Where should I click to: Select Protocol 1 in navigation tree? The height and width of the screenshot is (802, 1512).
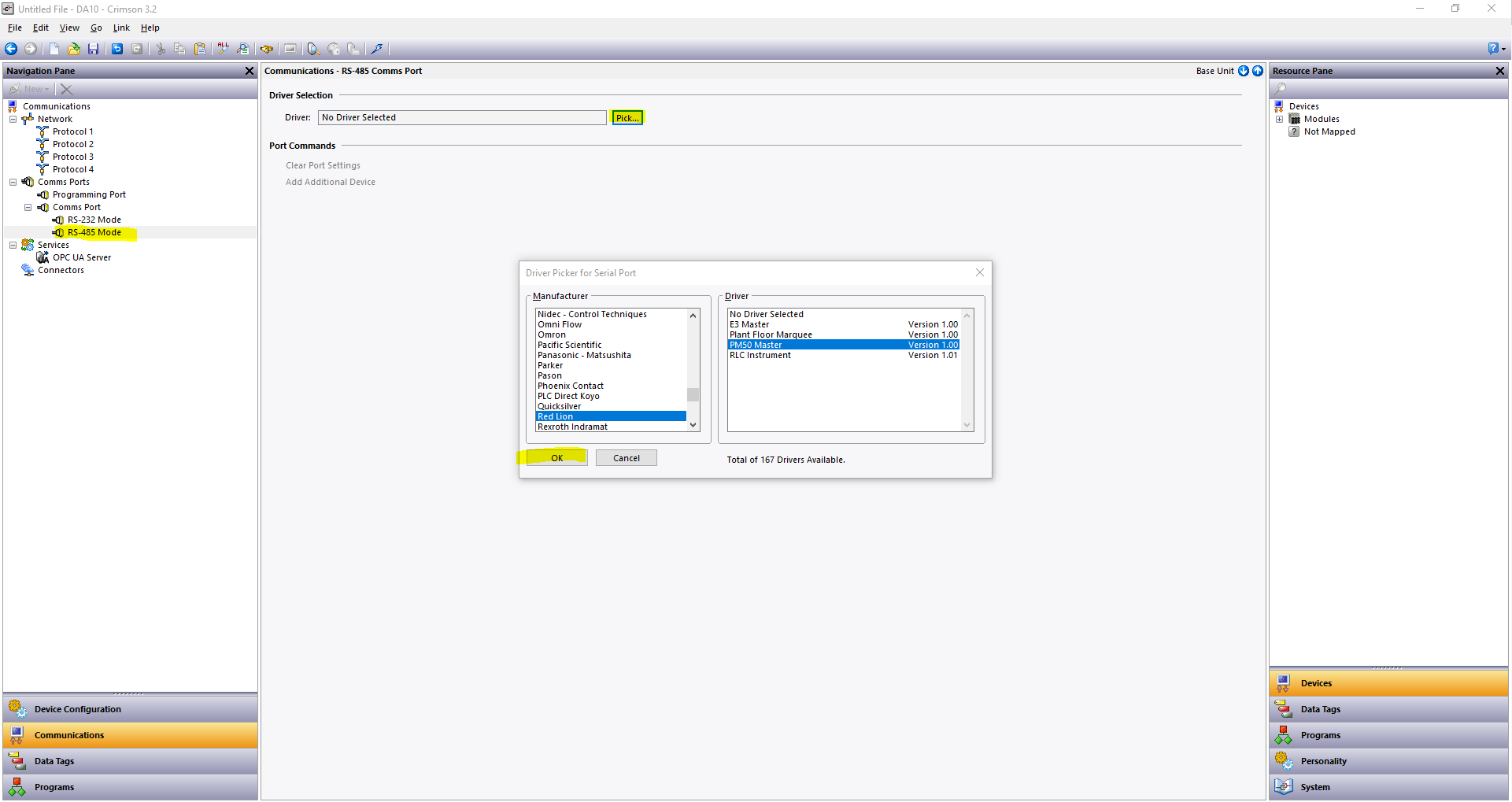(x=72, y=131)
